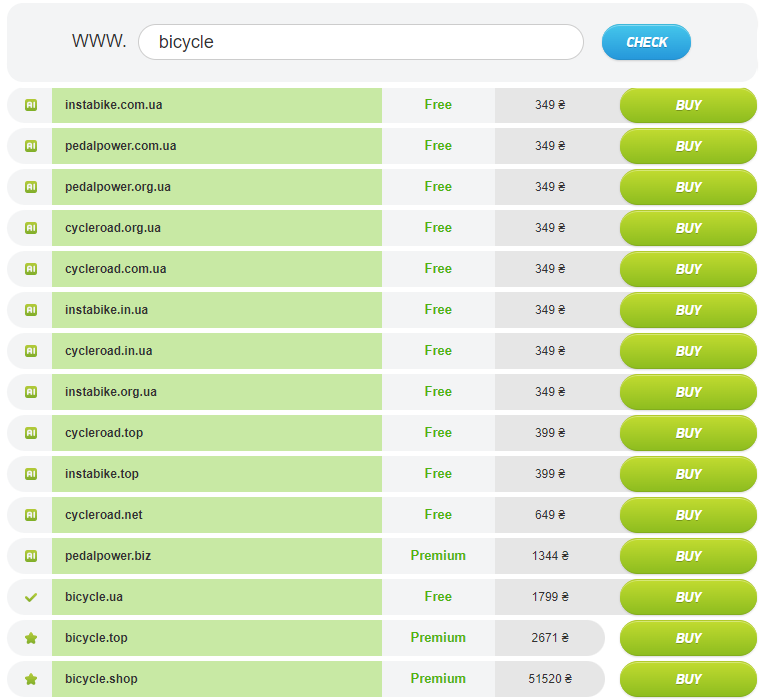Buy the bicycle.ua domain
Screen dimensions: 770x700
[x=688, y=597]
